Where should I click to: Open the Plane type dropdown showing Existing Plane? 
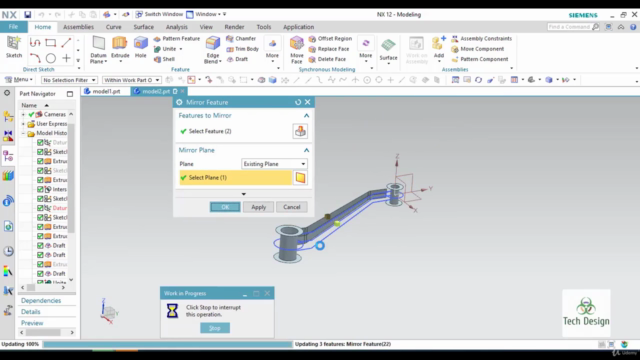pos(274,164)
